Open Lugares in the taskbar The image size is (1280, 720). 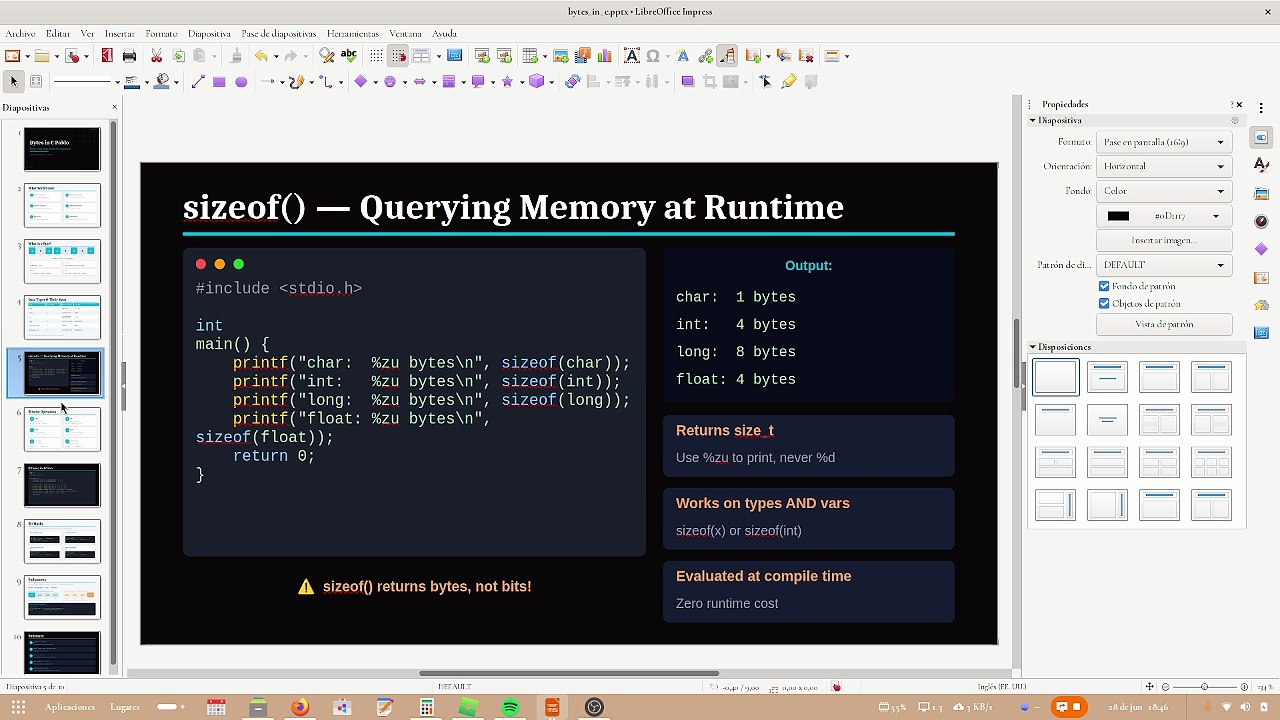pos(125,707)
